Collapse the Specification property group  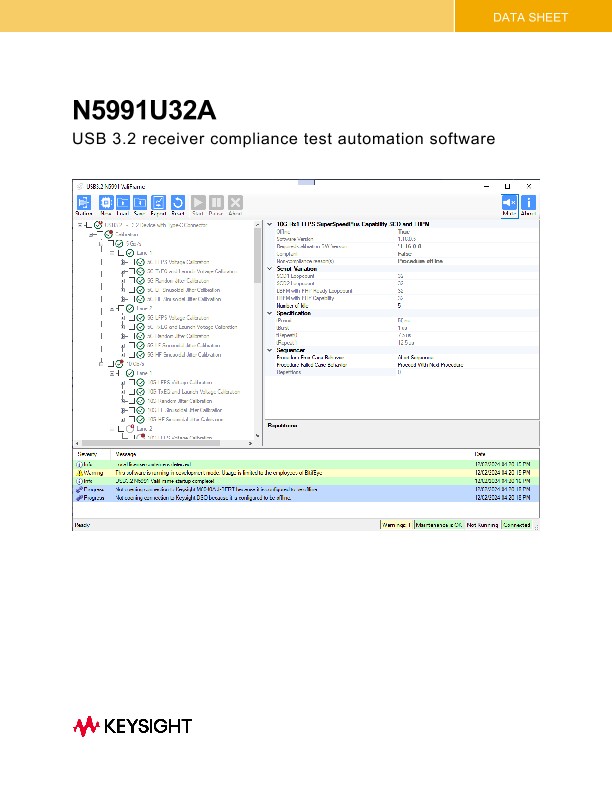click(270, 313)
